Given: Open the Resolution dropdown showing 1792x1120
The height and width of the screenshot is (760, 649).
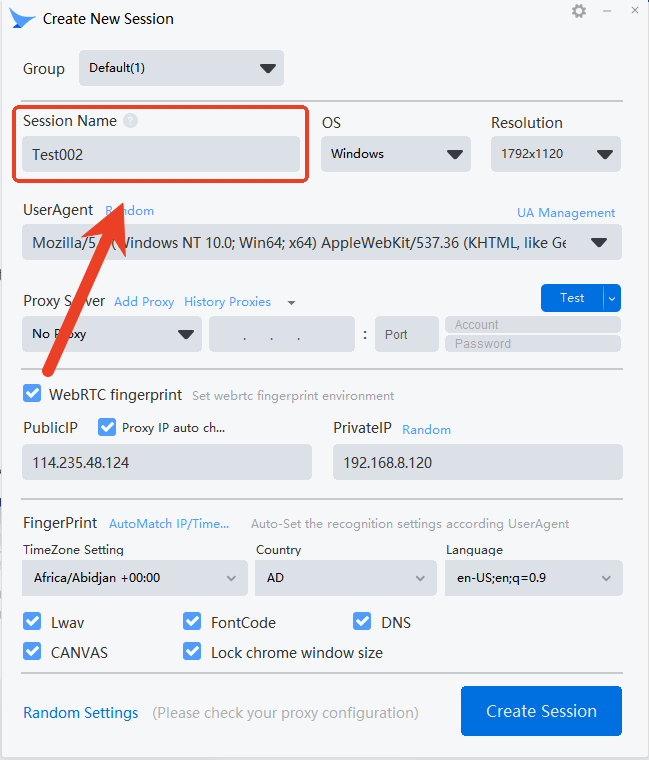Looking at the screenshot, I should (x=555, y=154).
